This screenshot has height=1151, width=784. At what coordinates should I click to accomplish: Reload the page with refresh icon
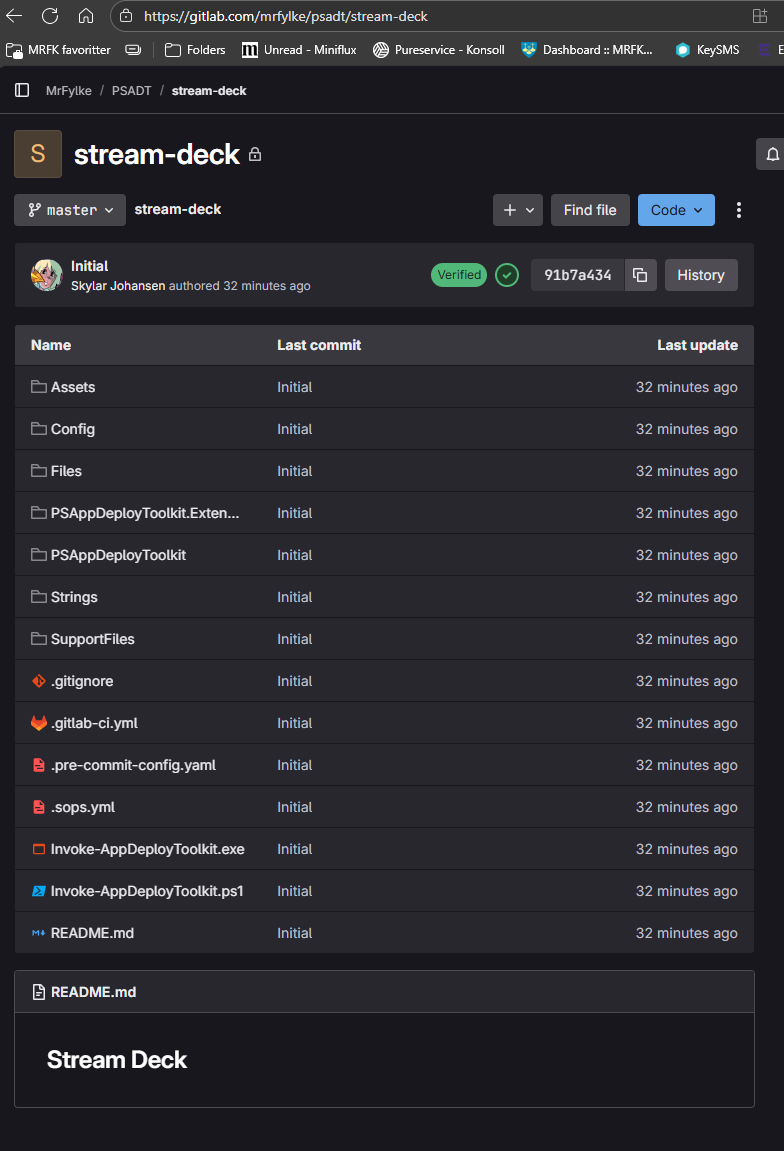50,15
